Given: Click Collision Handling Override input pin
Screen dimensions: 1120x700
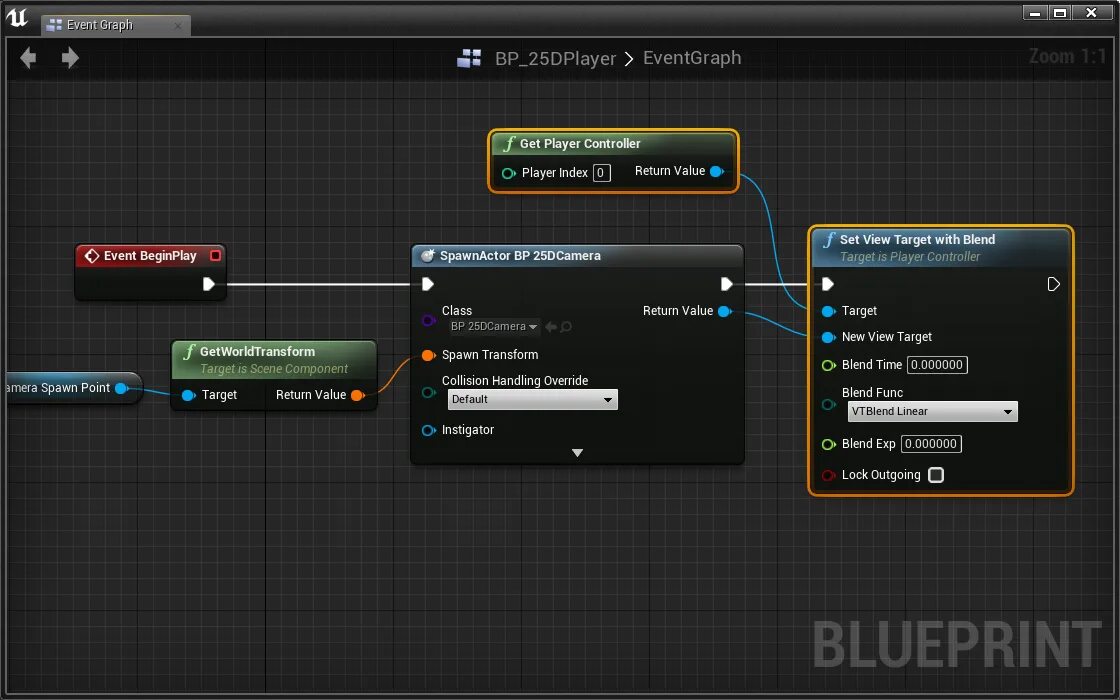Looking at the screenshot, I should coord(429,392).
